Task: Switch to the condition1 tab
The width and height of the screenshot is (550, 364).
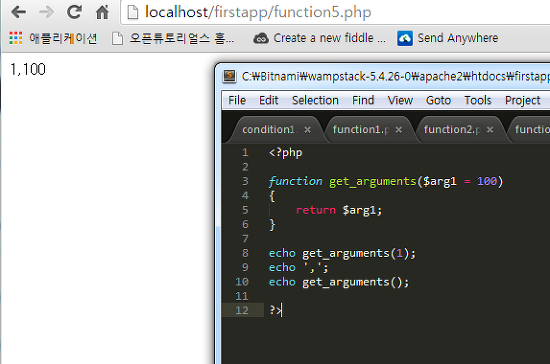Action: (269, 129)
